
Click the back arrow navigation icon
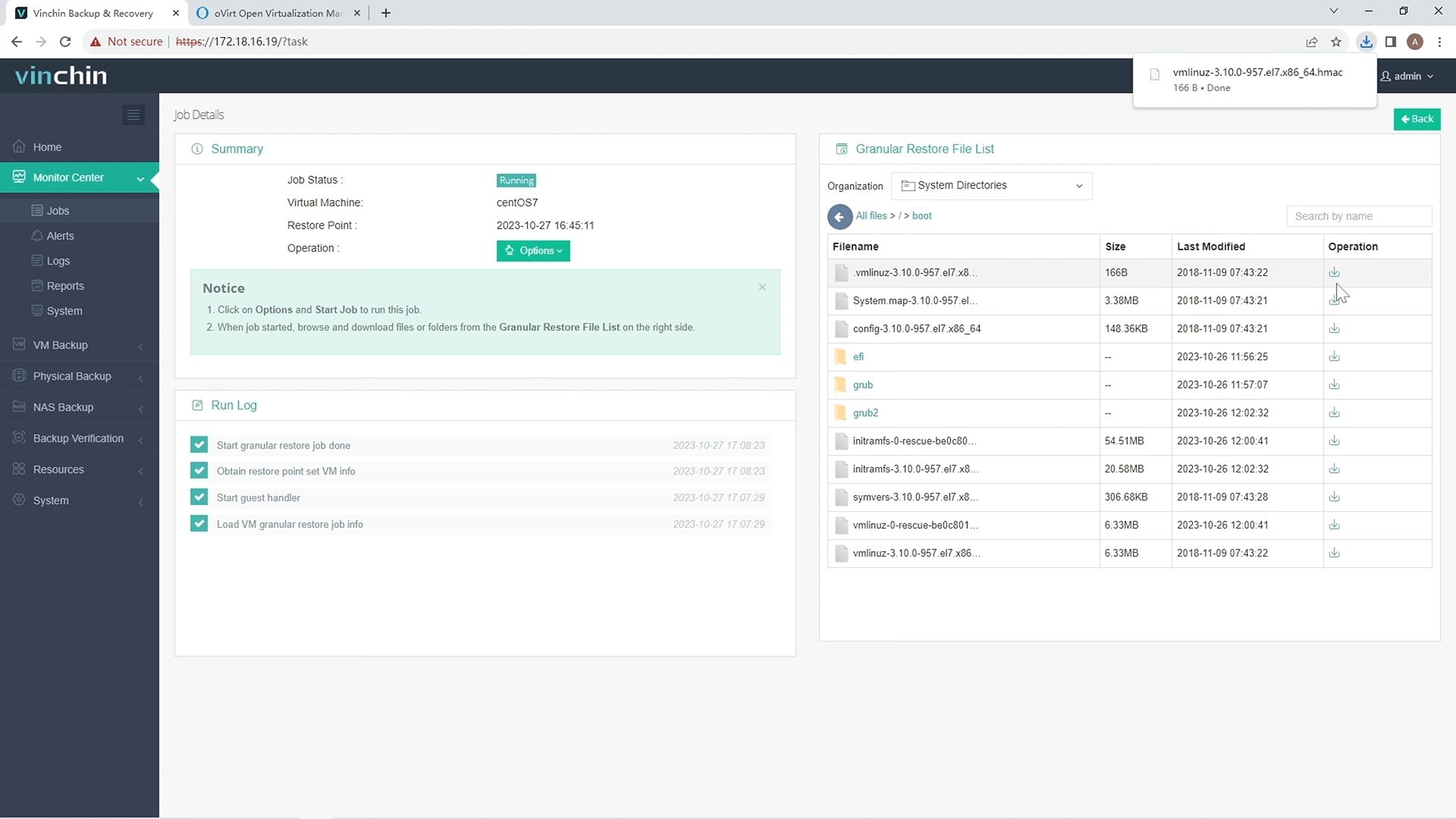tap(840, 217)
